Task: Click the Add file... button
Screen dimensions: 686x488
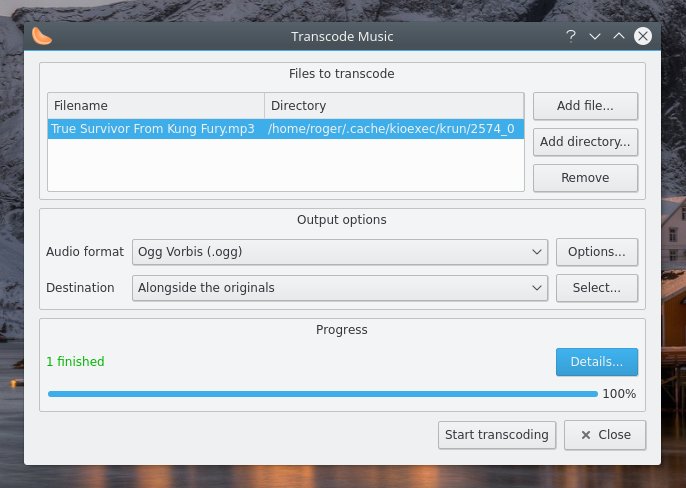Action: click(585, 106)
